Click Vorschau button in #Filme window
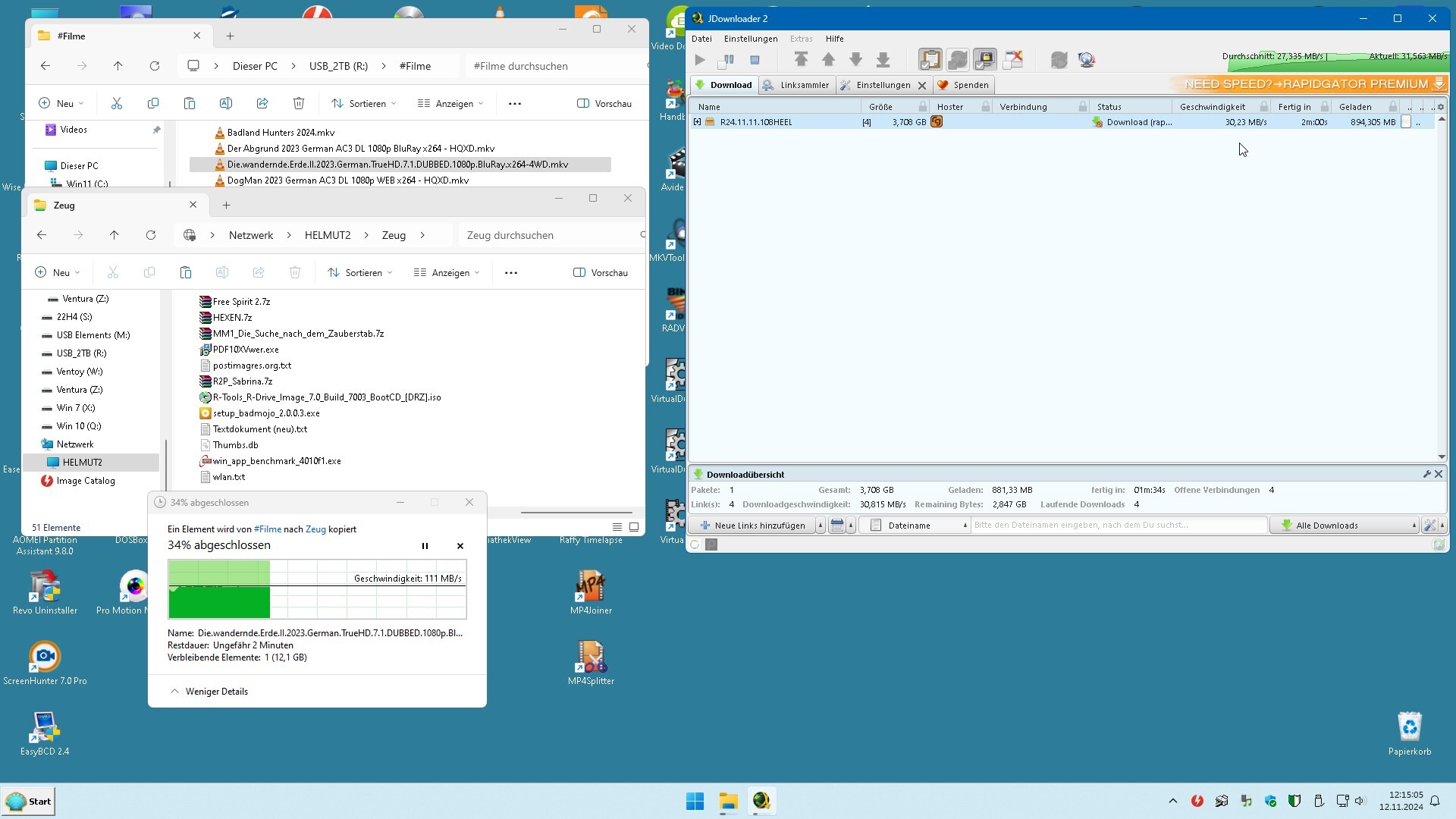Screen dimensions: 1456x819 [604, 103]
